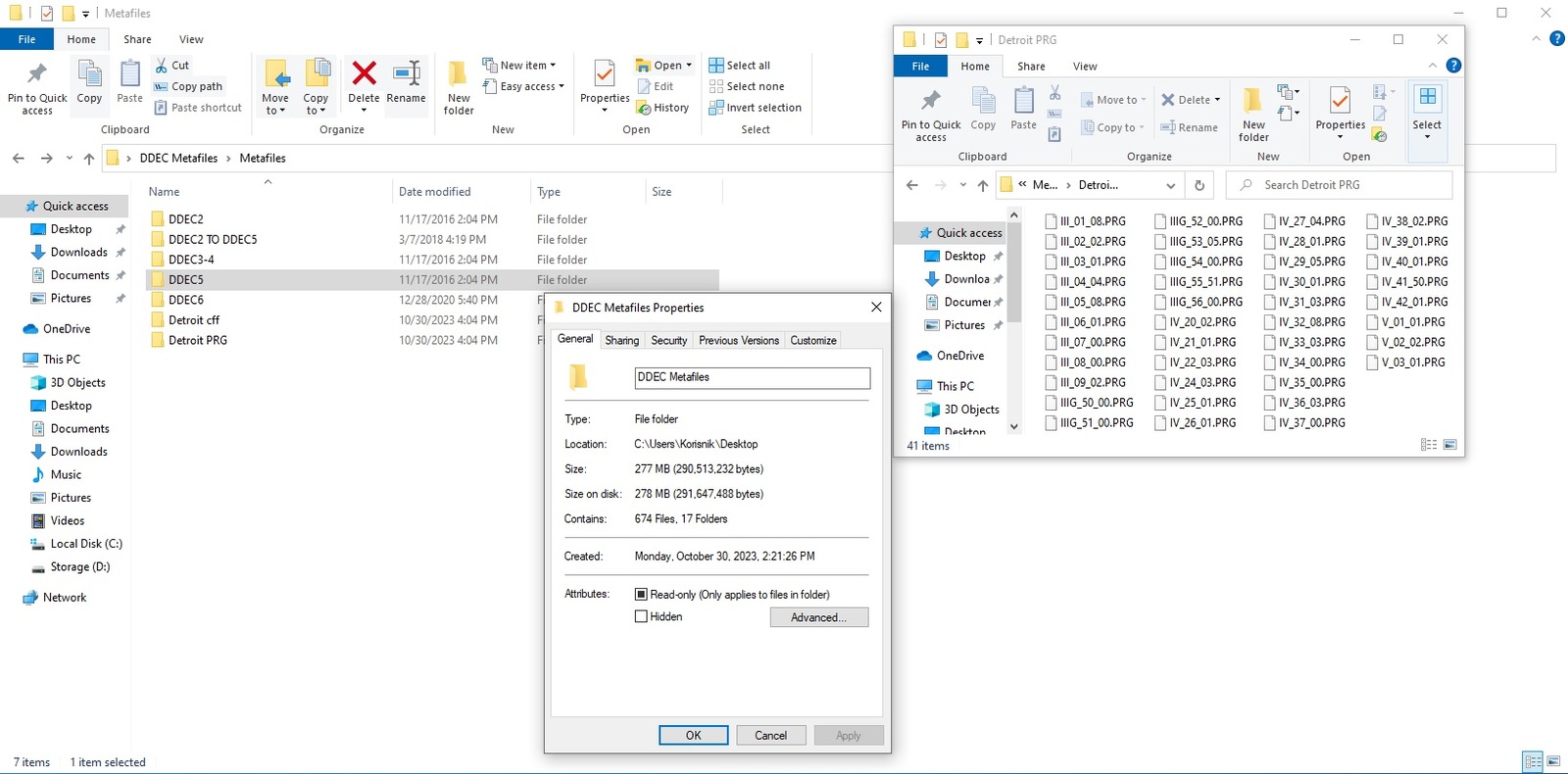The image size is (1568, 774).
Task: Click History in the Metafiles Open group
Action: [x=662, y=108]
